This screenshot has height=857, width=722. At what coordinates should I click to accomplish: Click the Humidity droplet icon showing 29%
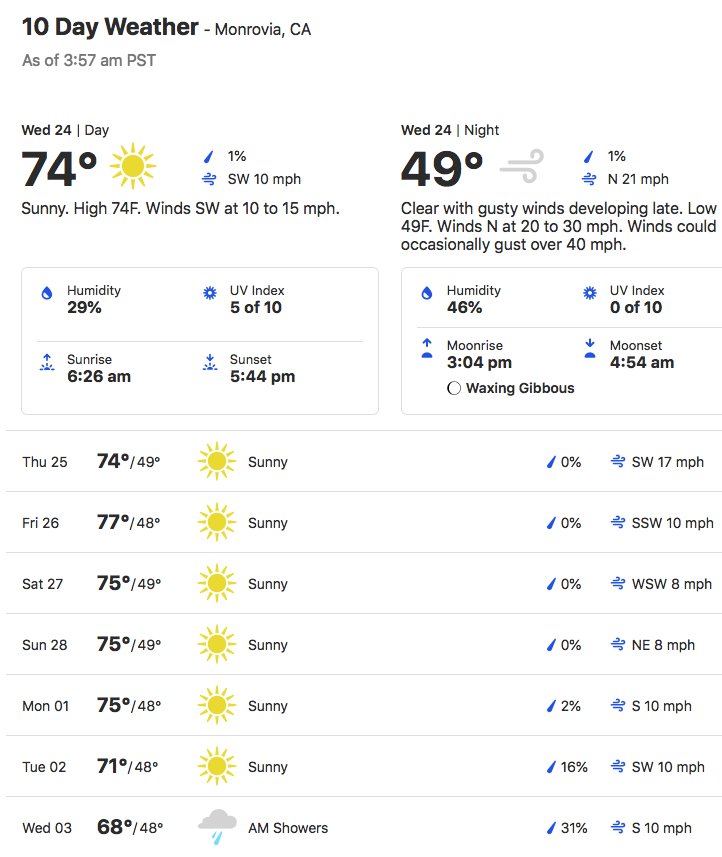[47, 293]
